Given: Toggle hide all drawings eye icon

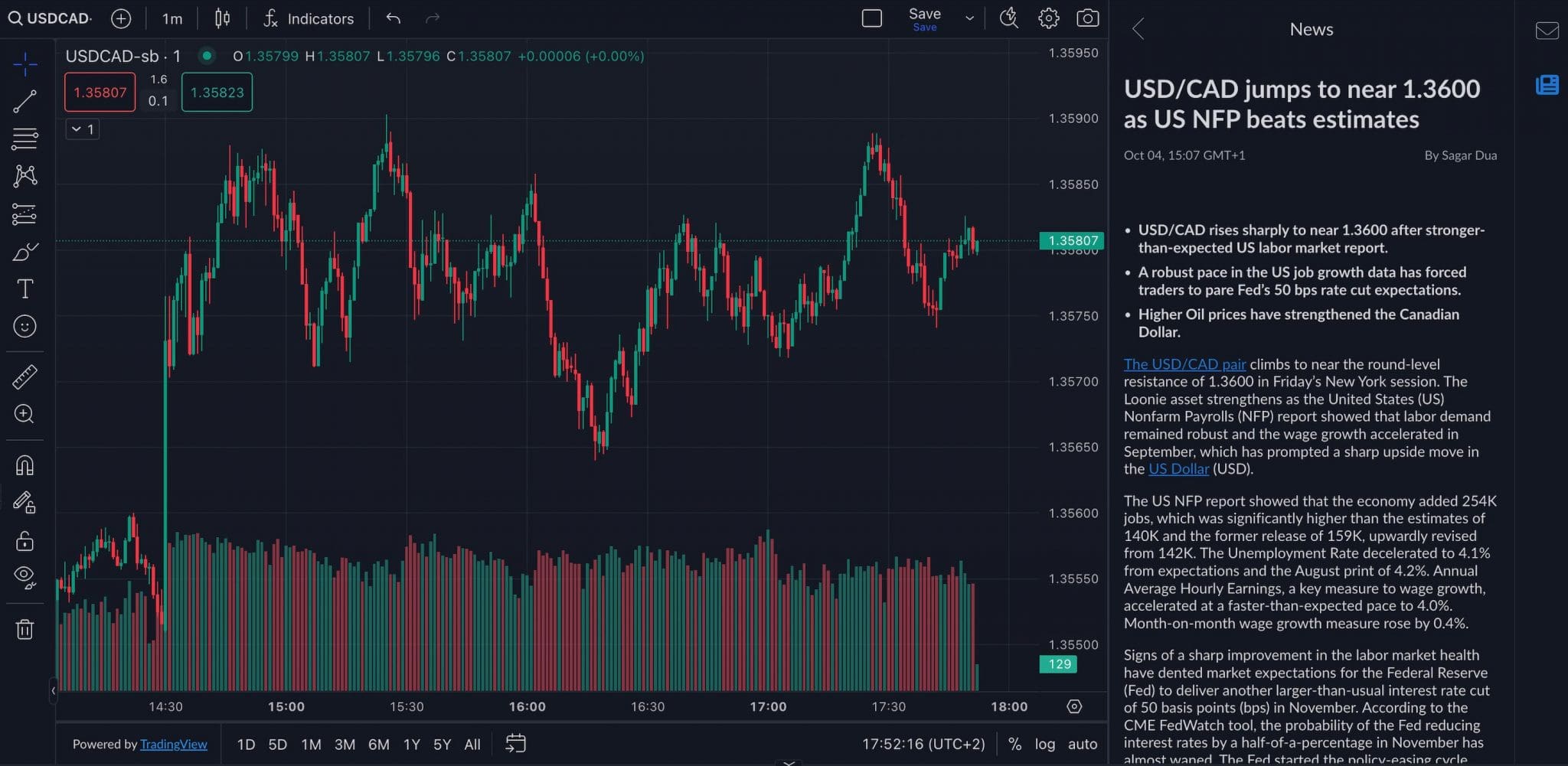Looking at the screenshot, I should click(25, 578).
